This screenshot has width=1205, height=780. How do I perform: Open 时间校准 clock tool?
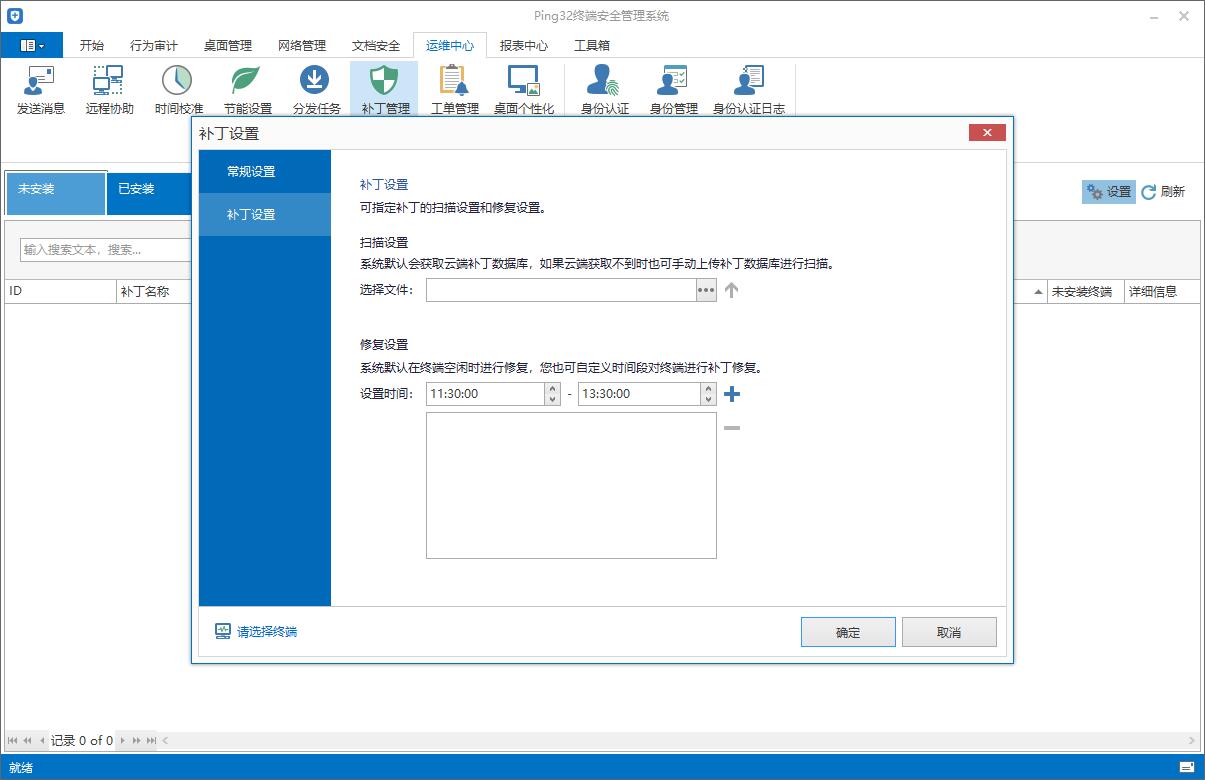click(x=178, y=89)
